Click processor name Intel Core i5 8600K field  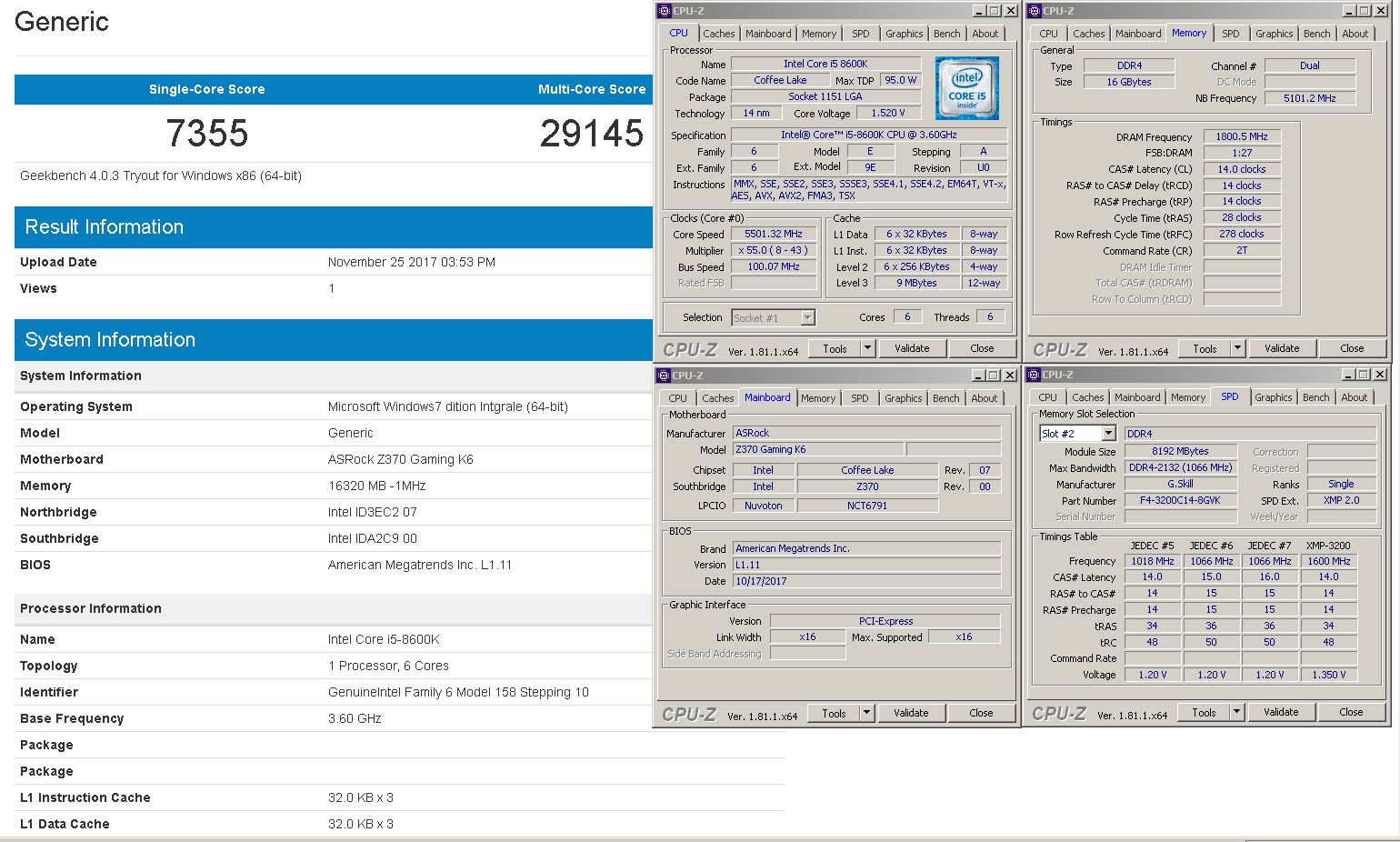tap(825, 64)
